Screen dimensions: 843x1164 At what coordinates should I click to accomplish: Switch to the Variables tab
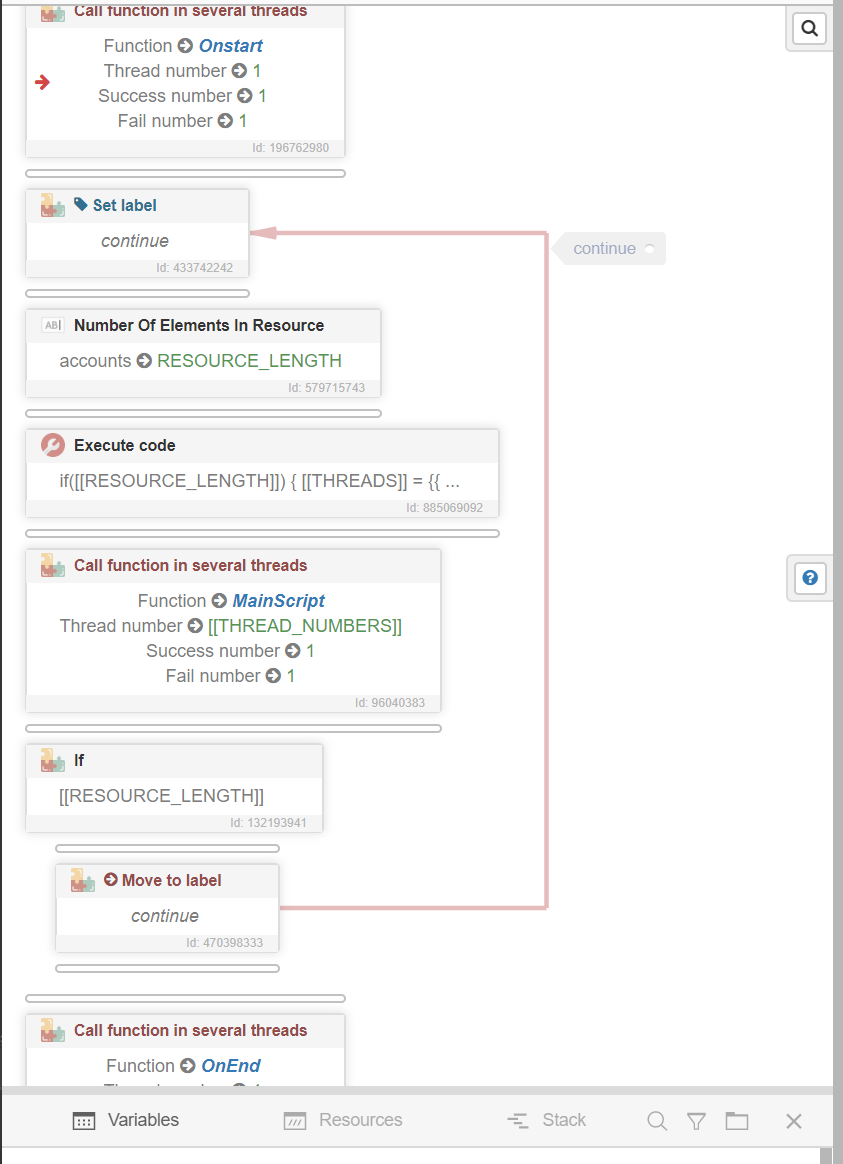pyautogui.click(x=126, y=1120)
